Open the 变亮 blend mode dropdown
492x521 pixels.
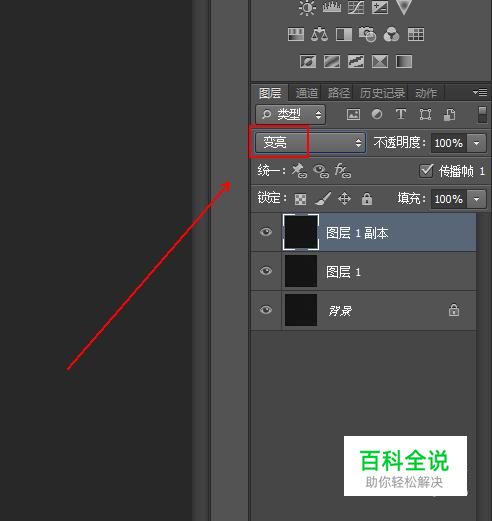pyautogui.click(x=310, y=143)
